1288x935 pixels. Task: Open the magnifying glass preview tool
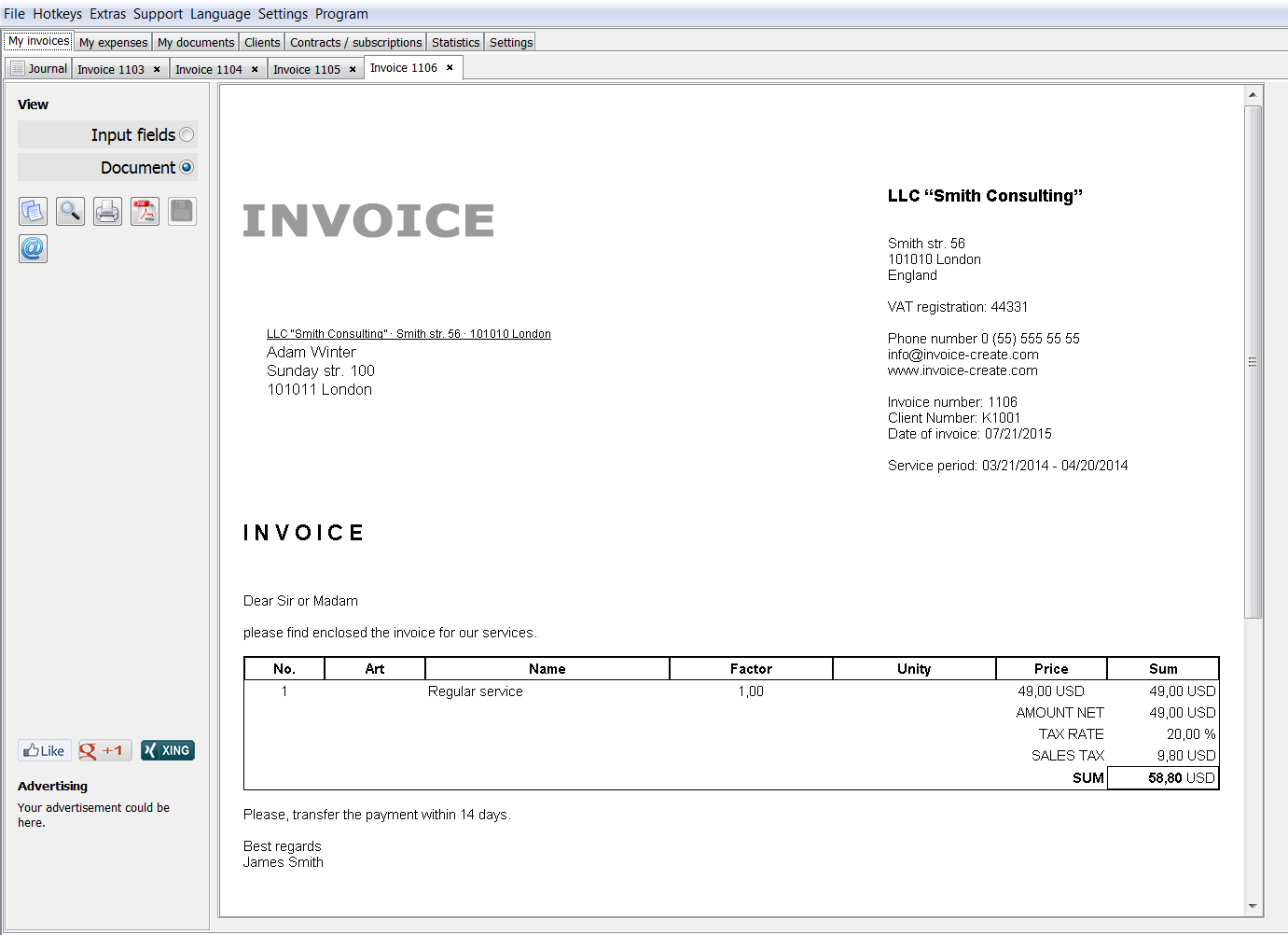(70, 212)
